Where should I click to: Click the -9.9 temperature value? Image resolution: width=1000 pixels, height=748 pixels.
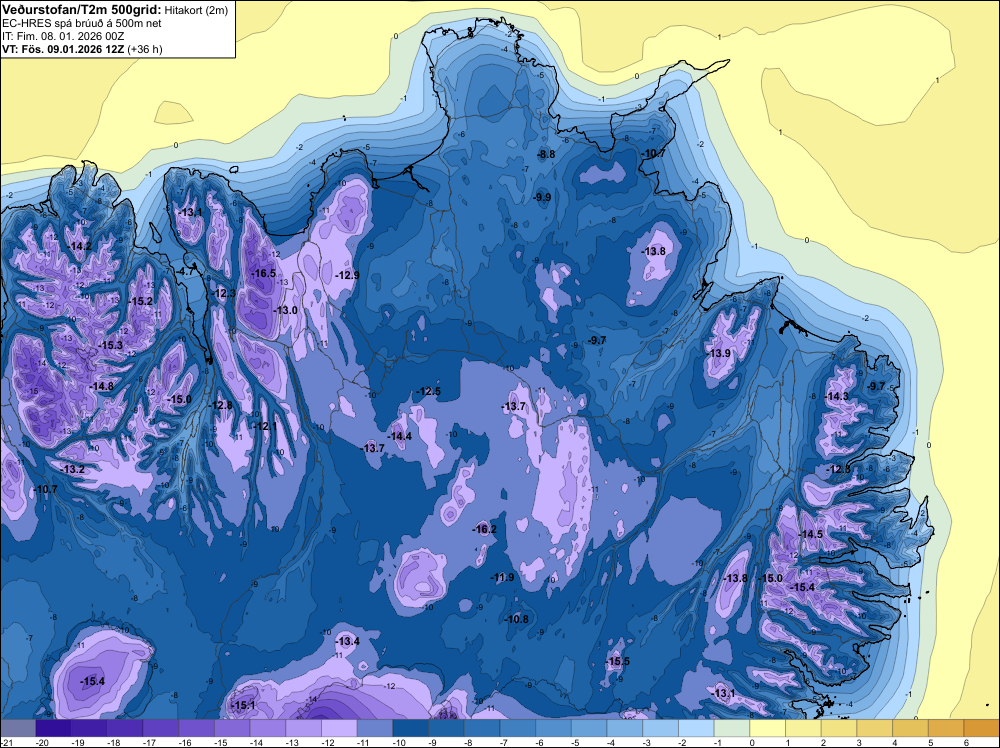click(x=542, y=198)
